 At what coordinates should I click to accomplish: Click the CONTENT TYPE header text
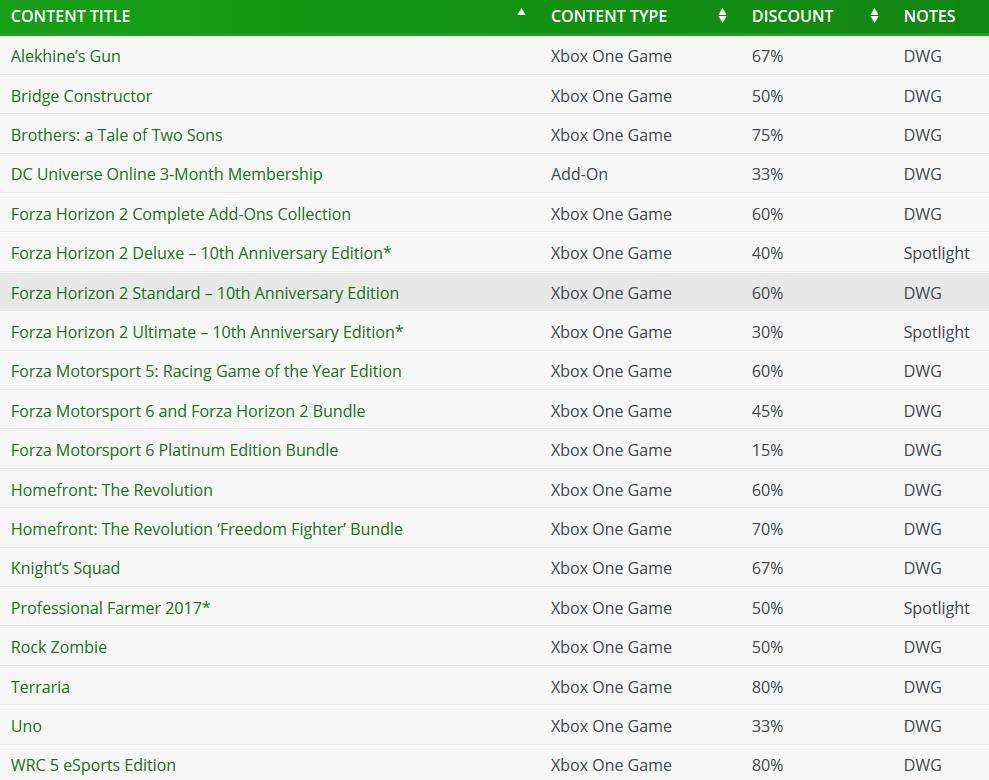tap(609, 16)
